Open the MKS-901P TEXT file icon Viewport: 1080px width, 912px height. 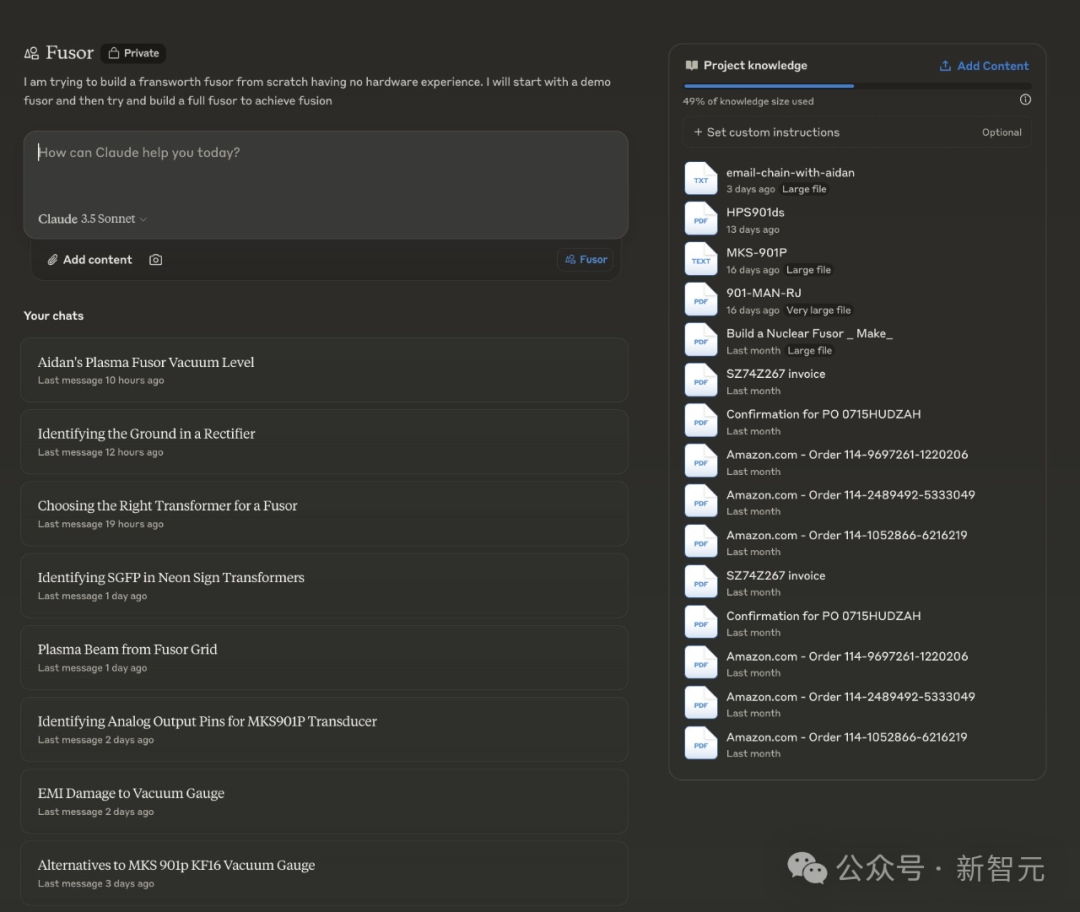(701, 259)
